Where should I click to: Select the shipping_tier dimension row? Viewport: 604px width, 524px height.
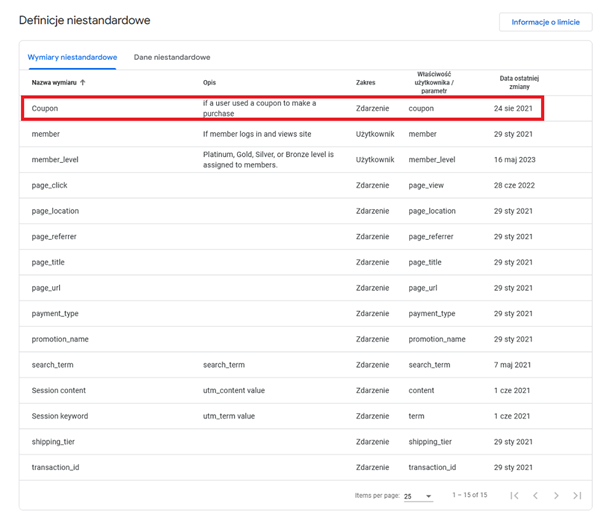(54, 440)
